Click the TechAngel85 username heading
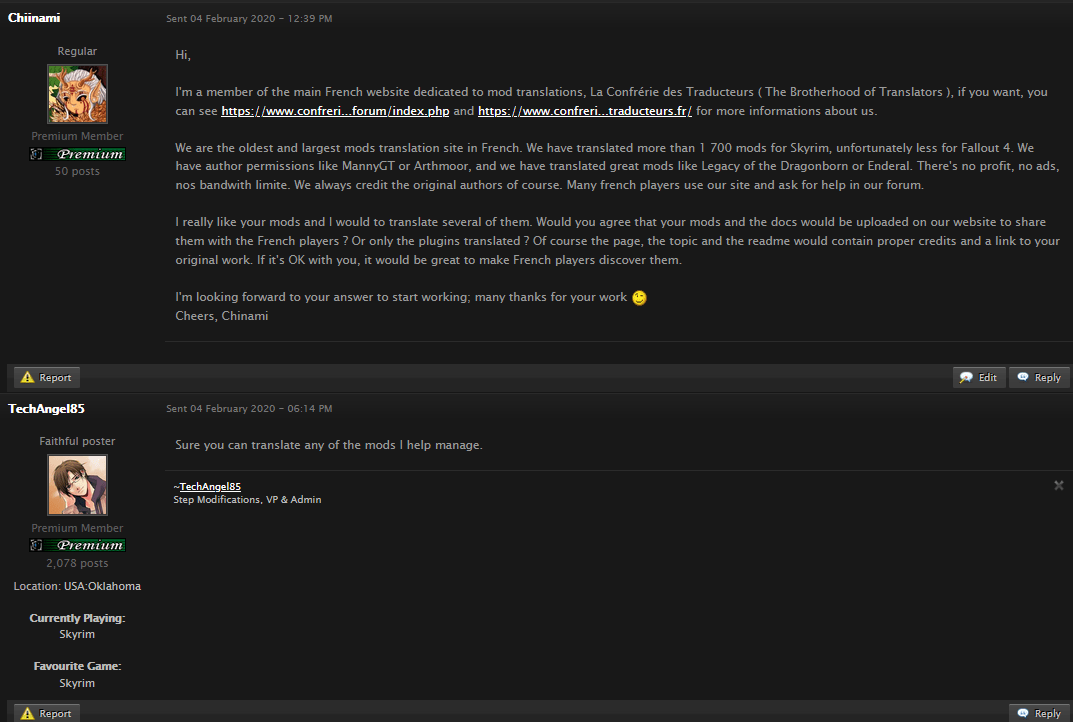 [47, 409]
